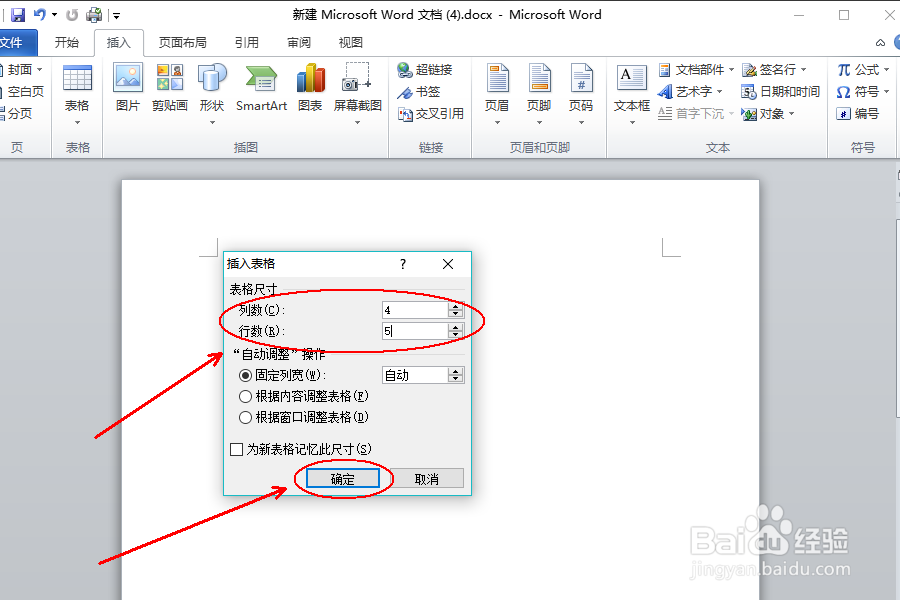Decrease the 行数 row count stepper
Viewport: 900px width, 600px height.
click(456, 335)
